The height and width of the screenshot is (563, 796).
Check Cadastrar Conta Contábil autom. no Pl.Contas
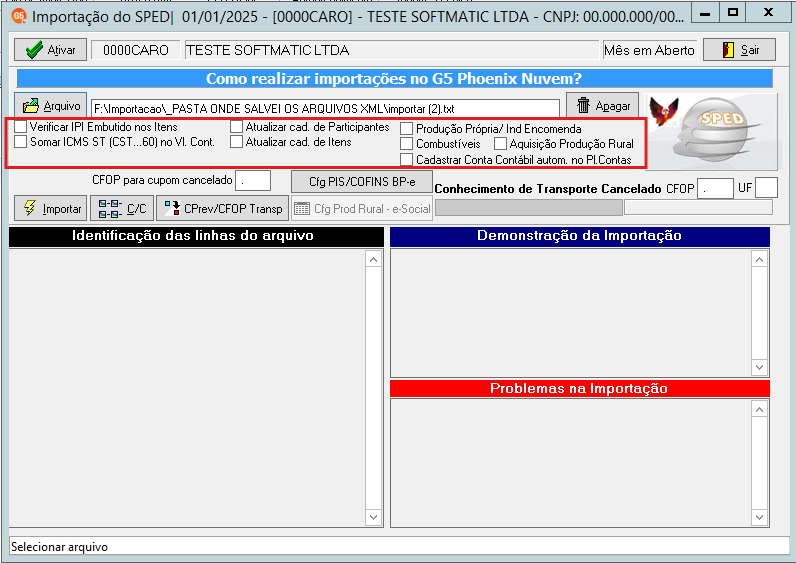pos(406,159)
